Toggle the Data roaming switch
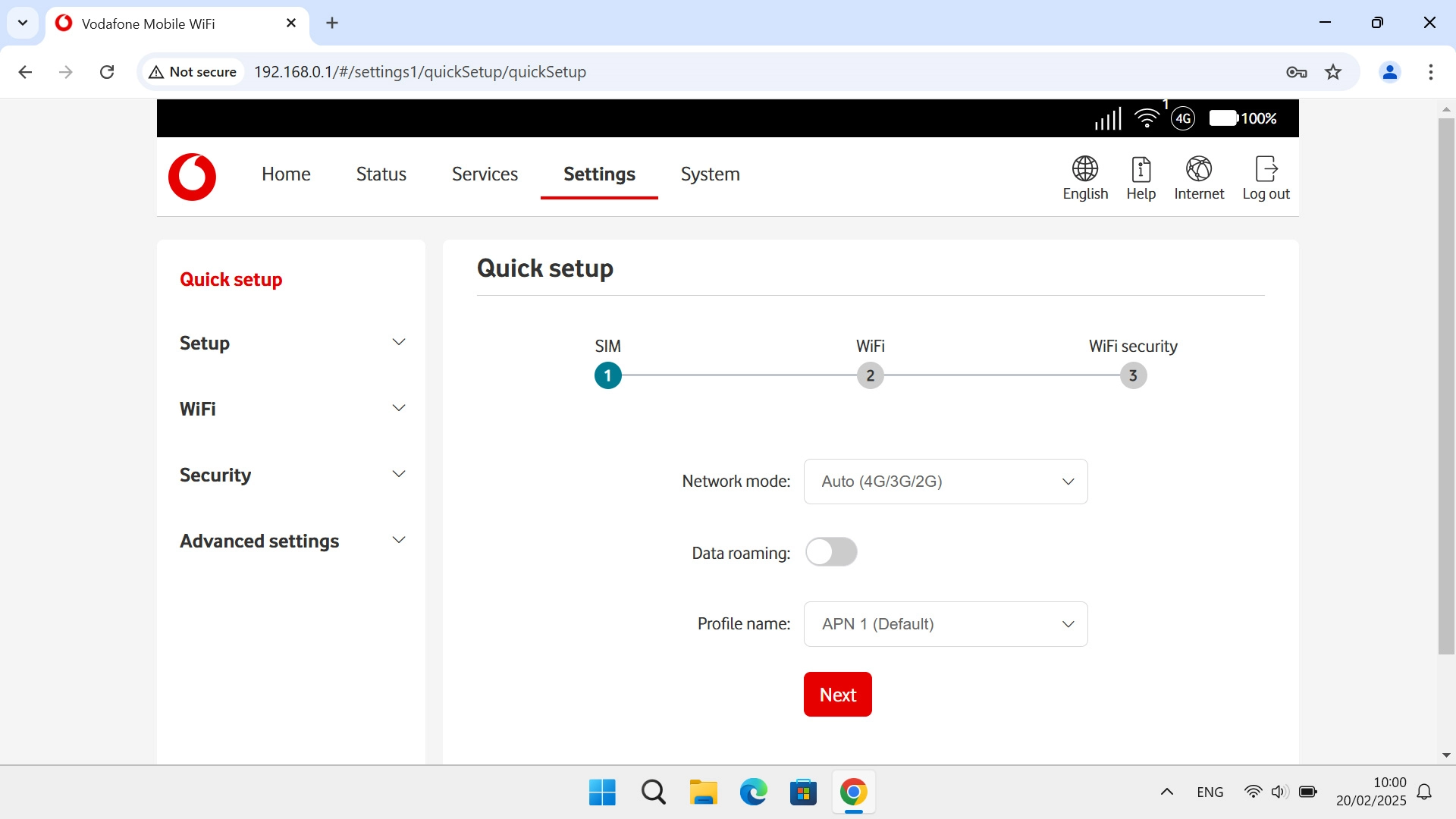 (831, 552)
